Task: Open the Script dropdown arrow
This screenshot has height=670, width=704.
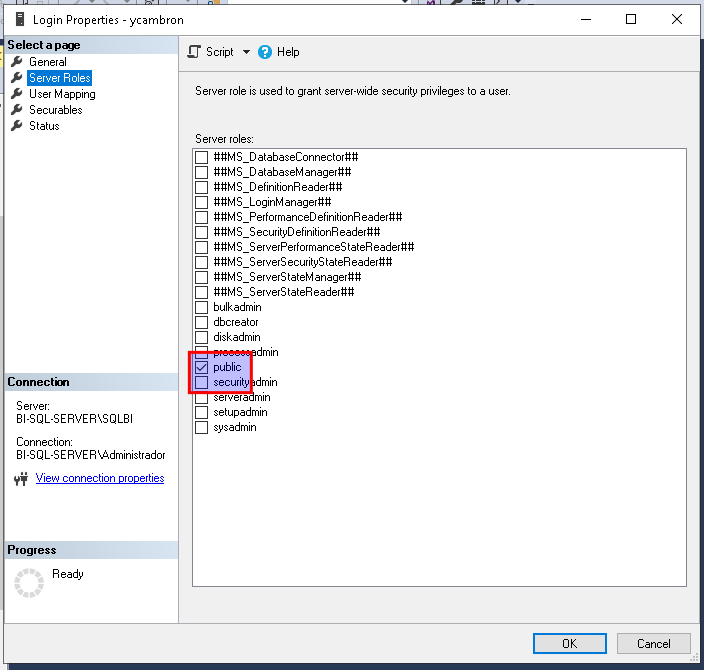Action: click(246, 52)
